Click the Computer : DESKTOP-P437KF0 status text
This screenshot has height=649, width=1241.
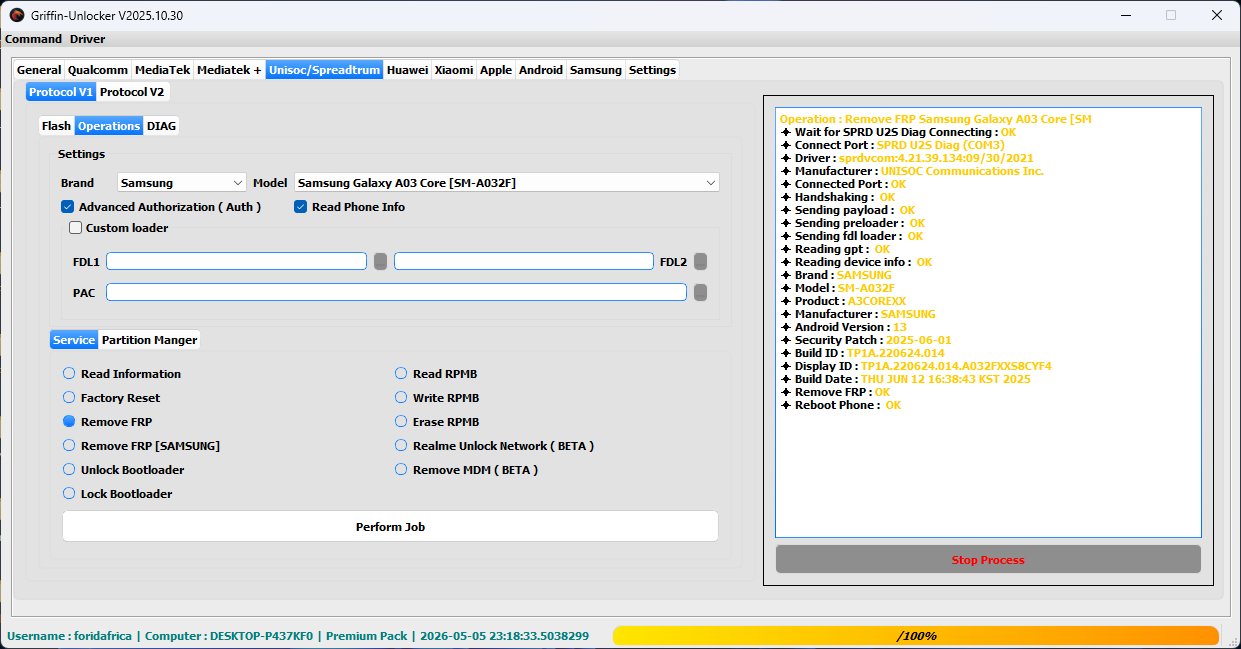point(229,636)
